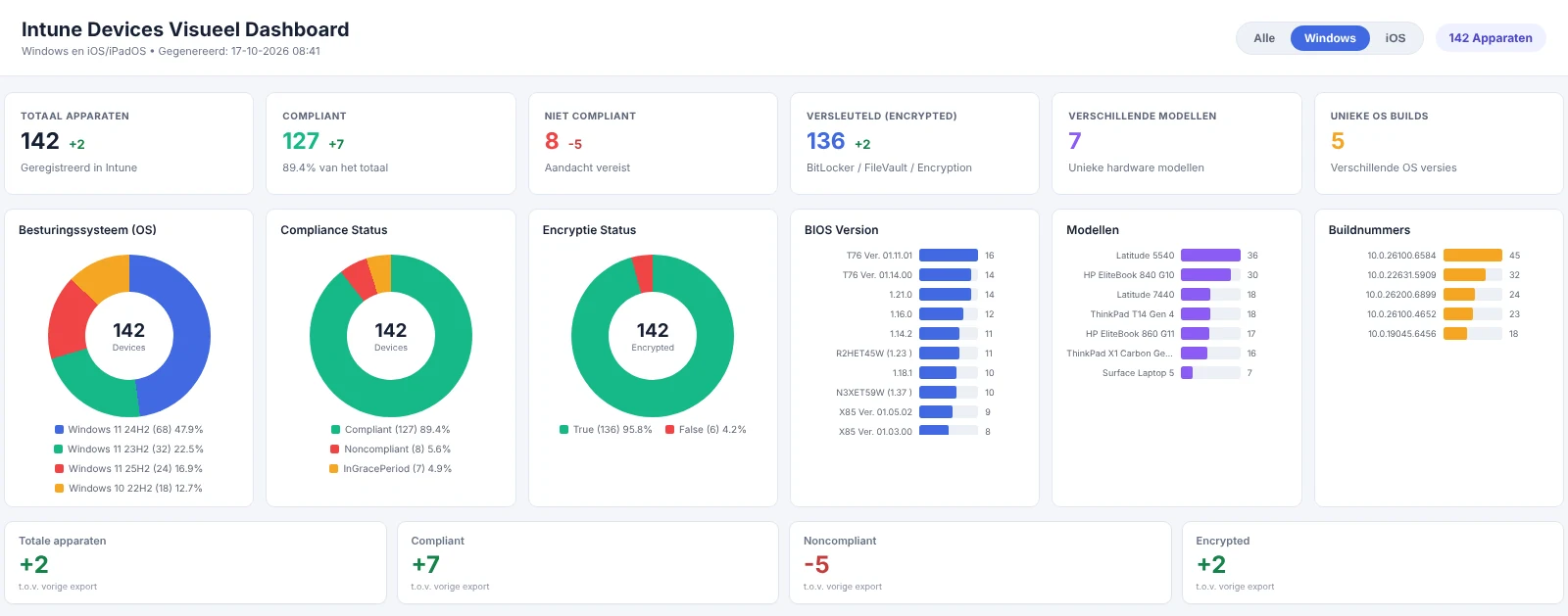The width and height of the screenshot is (1568, 616).
Task: Open the Compliant card showing 127
Action: [391, 143]
